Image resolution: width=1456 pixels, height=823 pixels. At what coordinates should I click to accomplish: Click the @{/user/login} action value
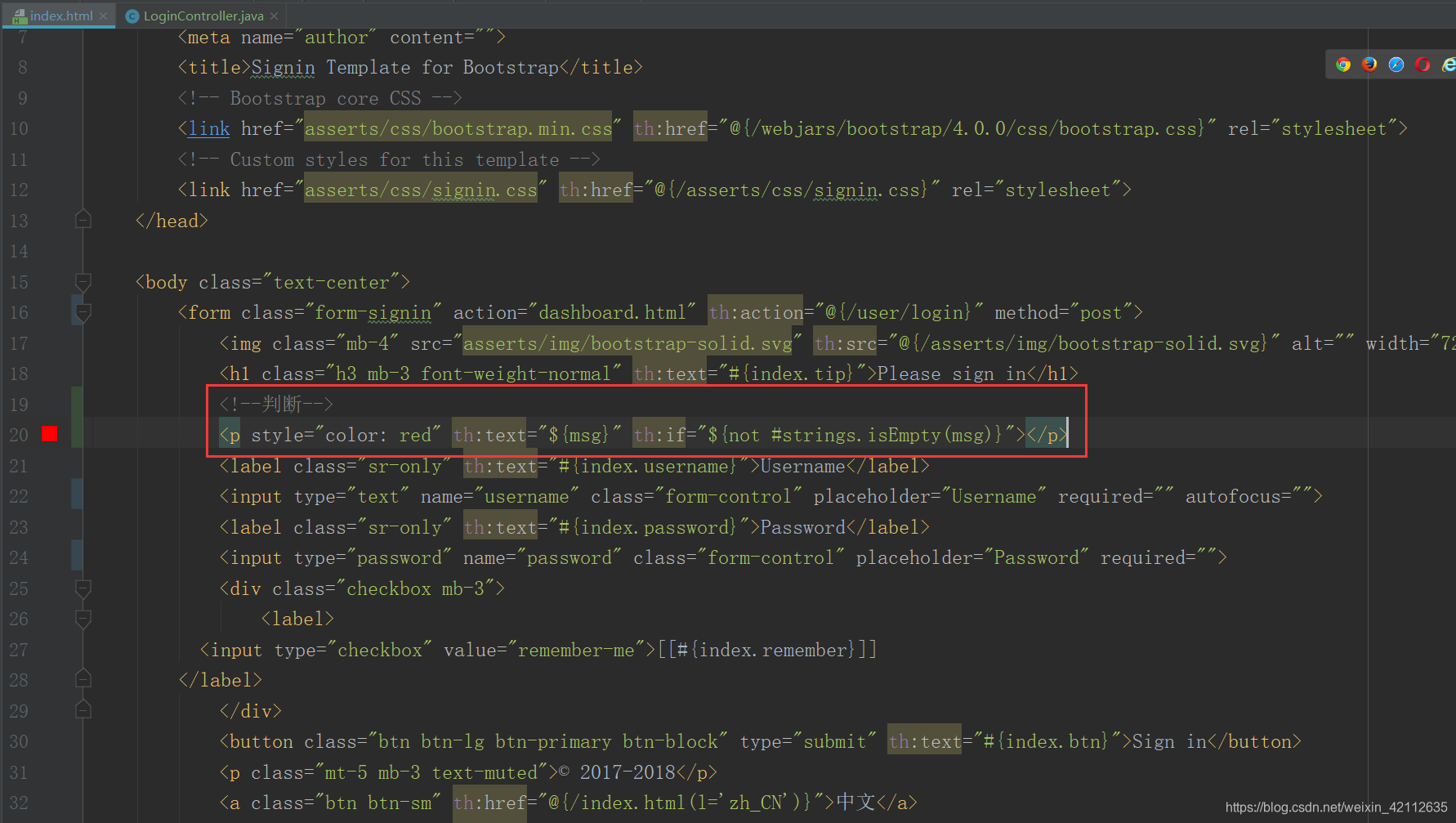click(x=898, y=312)
